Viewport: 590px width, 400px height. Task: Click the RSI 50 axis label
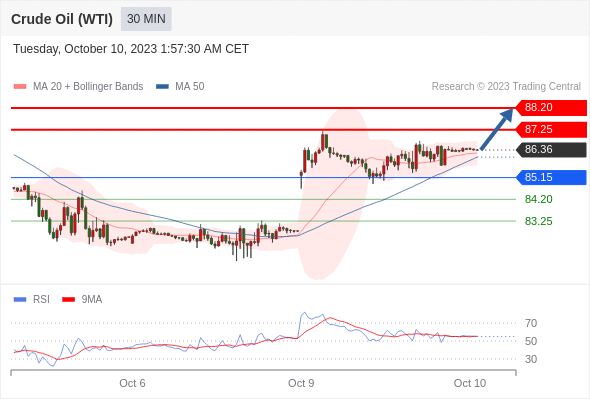pyautogui.click(x=531, y=341)
